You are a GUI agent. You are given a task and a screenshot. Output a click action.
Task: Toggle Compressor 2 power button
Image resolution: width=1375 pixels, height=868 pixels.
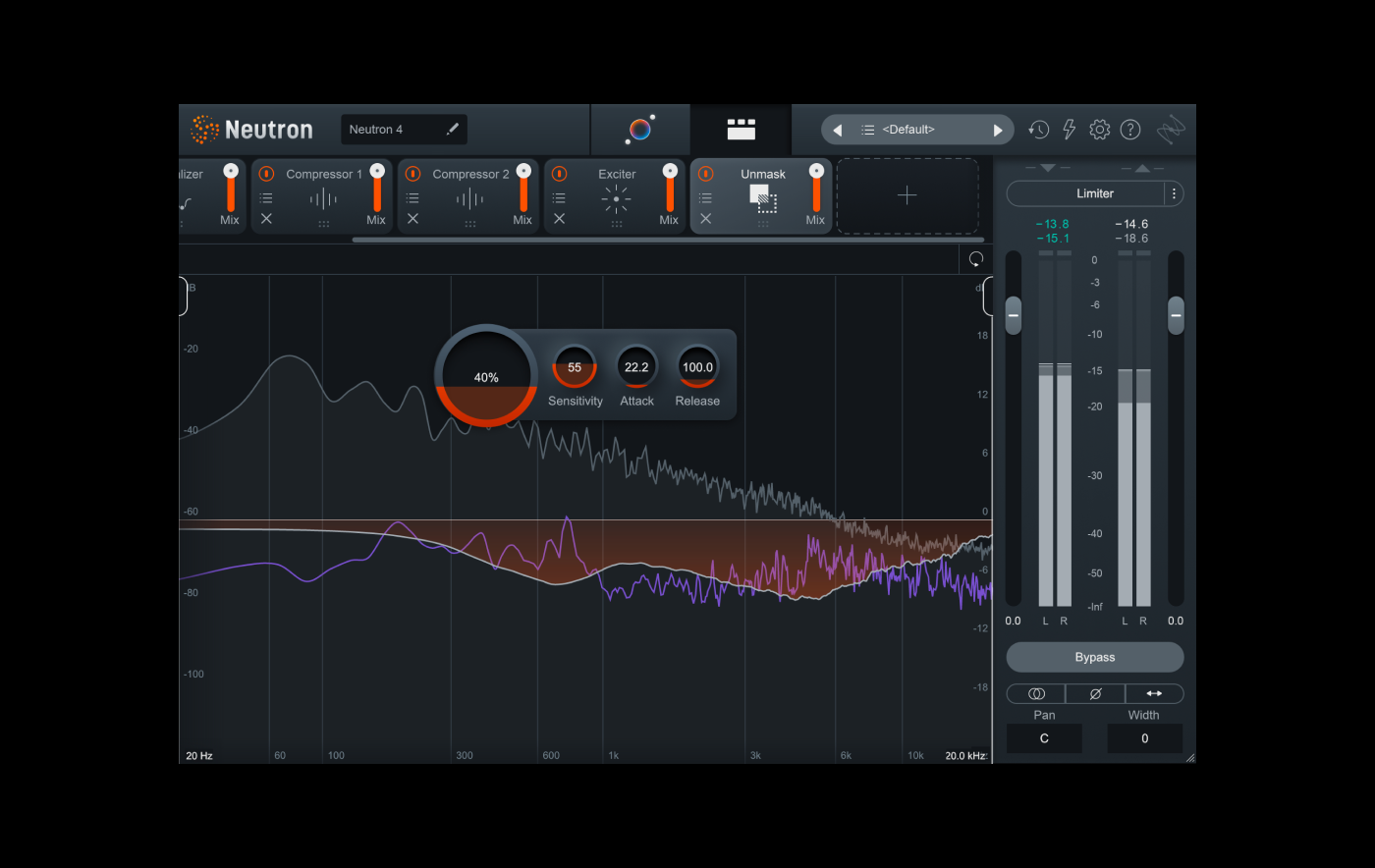tap(412, 174)
